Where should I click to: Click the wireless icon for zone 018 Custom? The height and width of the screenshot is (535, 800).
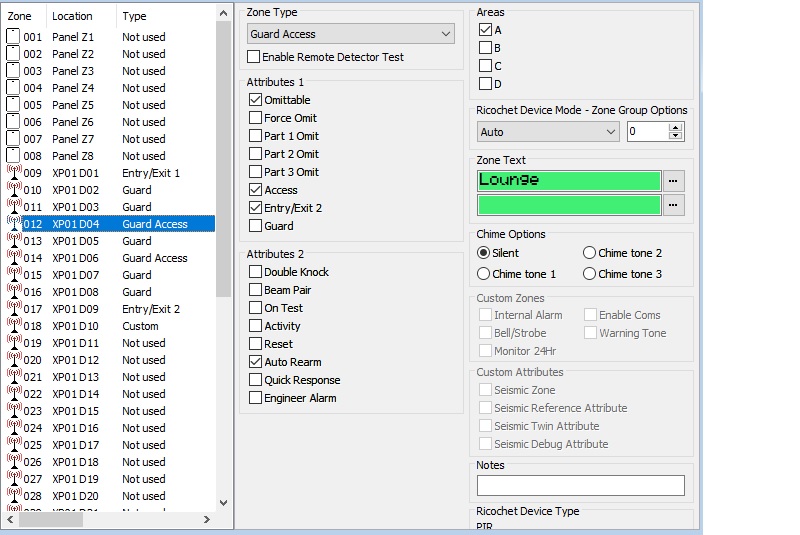(13, 326)
